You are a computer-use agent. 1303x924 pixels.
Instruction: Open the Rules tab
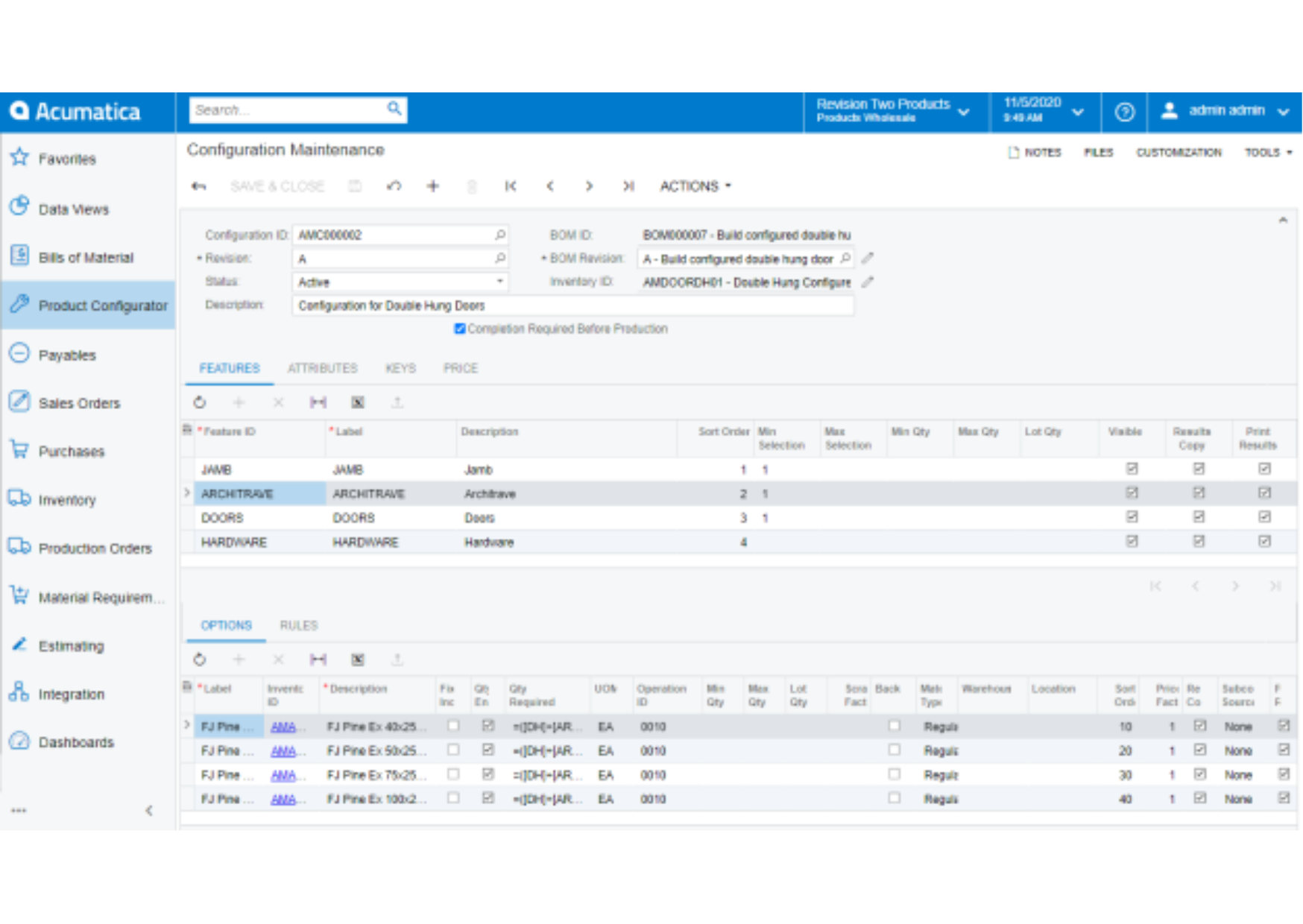(298, 625)
